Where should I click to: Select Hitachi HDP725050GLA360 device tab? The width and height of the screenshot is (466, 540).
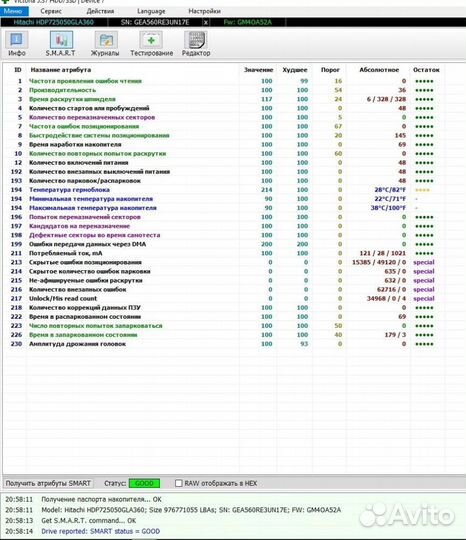coord(53,22)
